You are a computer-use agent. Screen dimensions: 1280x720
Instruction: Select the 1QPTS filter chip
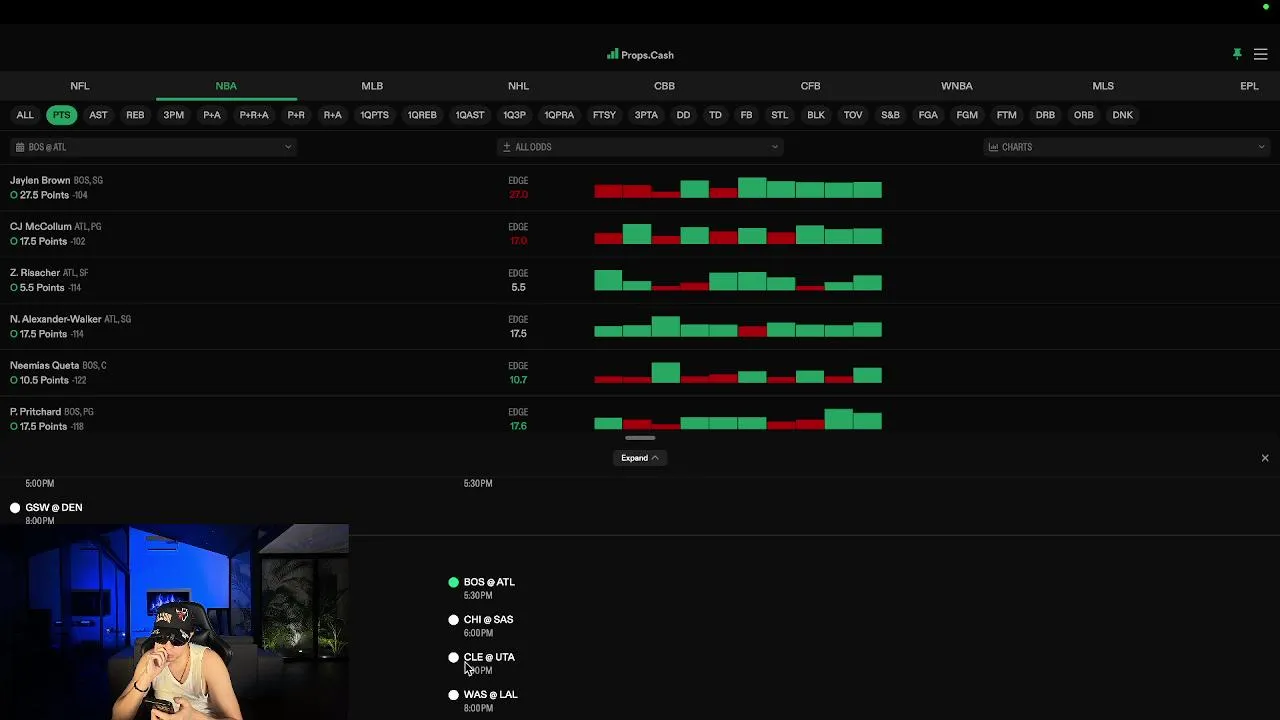click(x=375, y=115)
